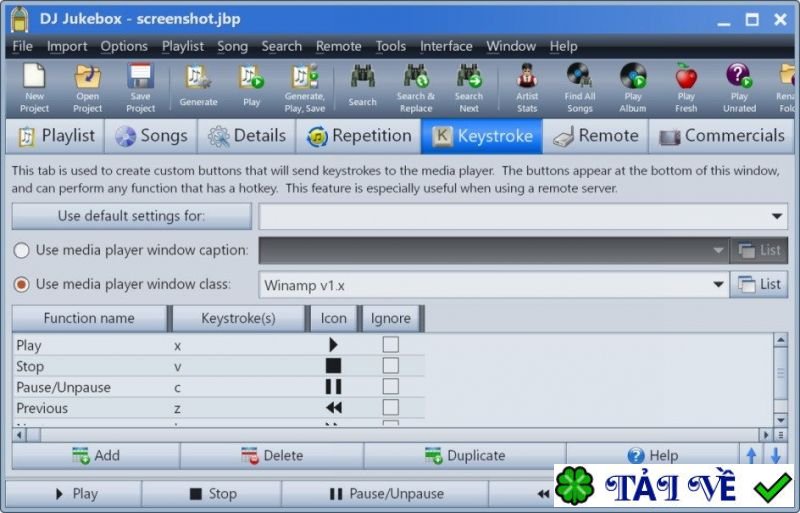Open the Commercials tab

coord(721,136)
